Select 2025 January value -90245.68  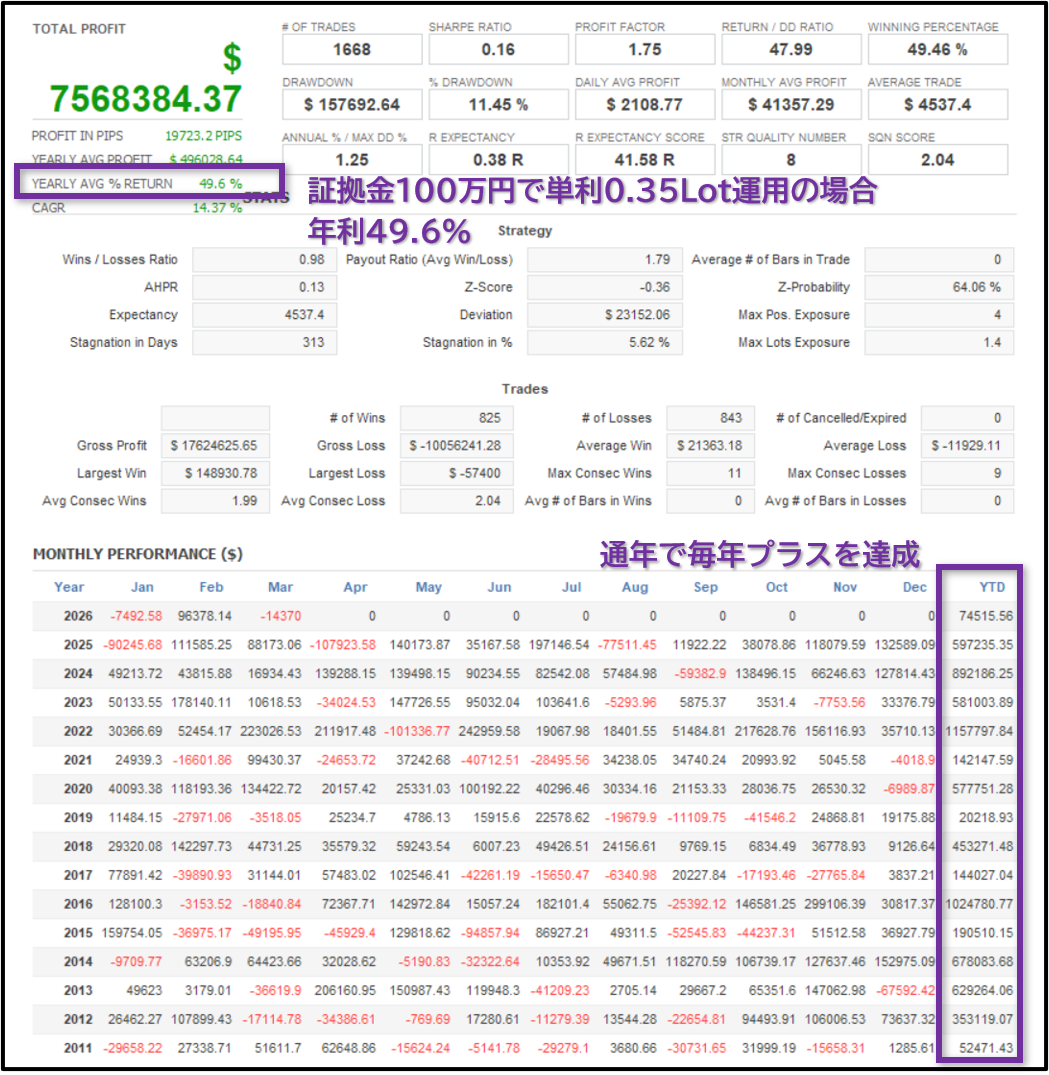[133, 645]
